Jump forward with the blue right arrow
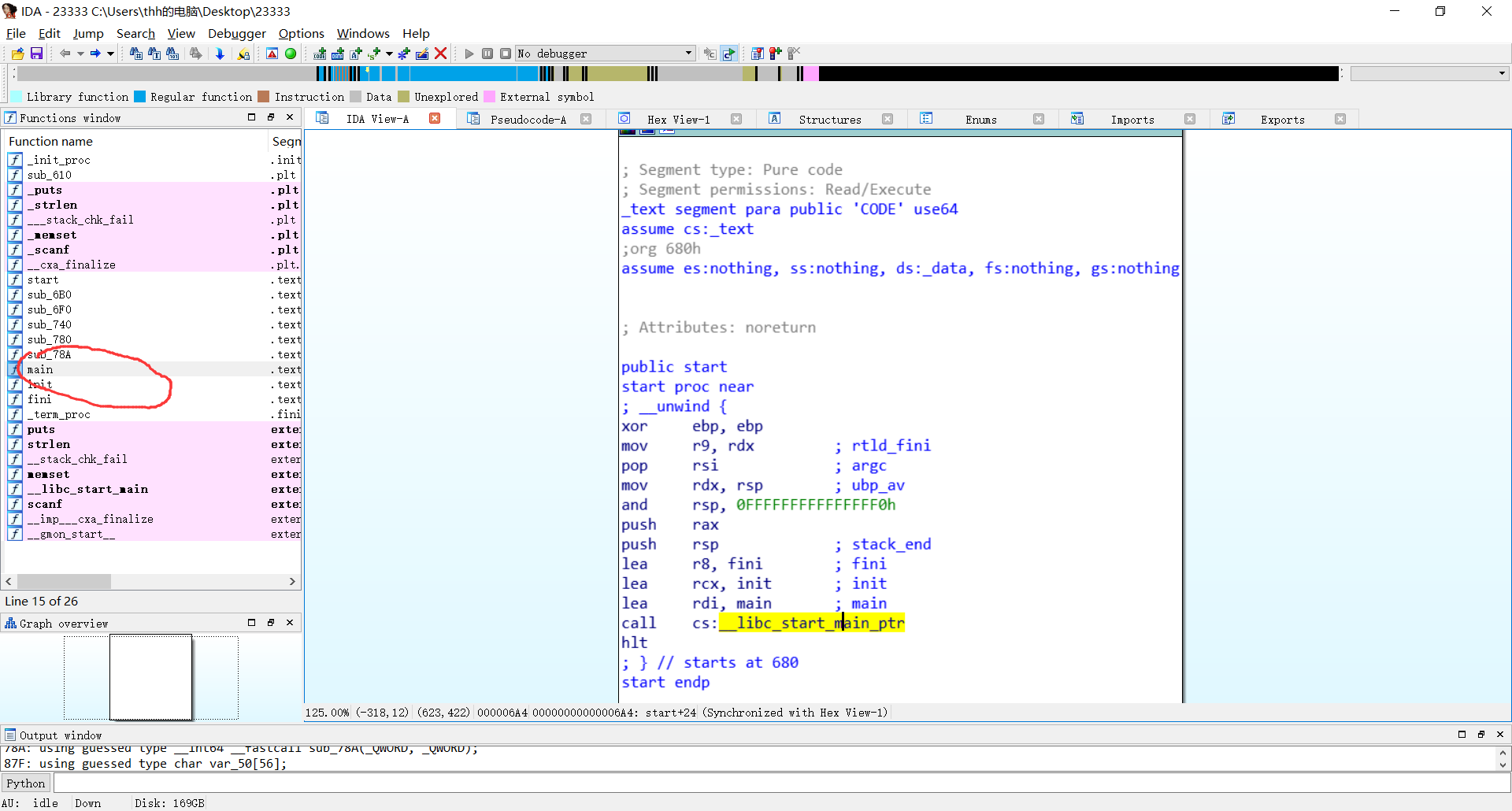Image resolution: width=1512 pixels, height=811 pixels. [95, 54]
